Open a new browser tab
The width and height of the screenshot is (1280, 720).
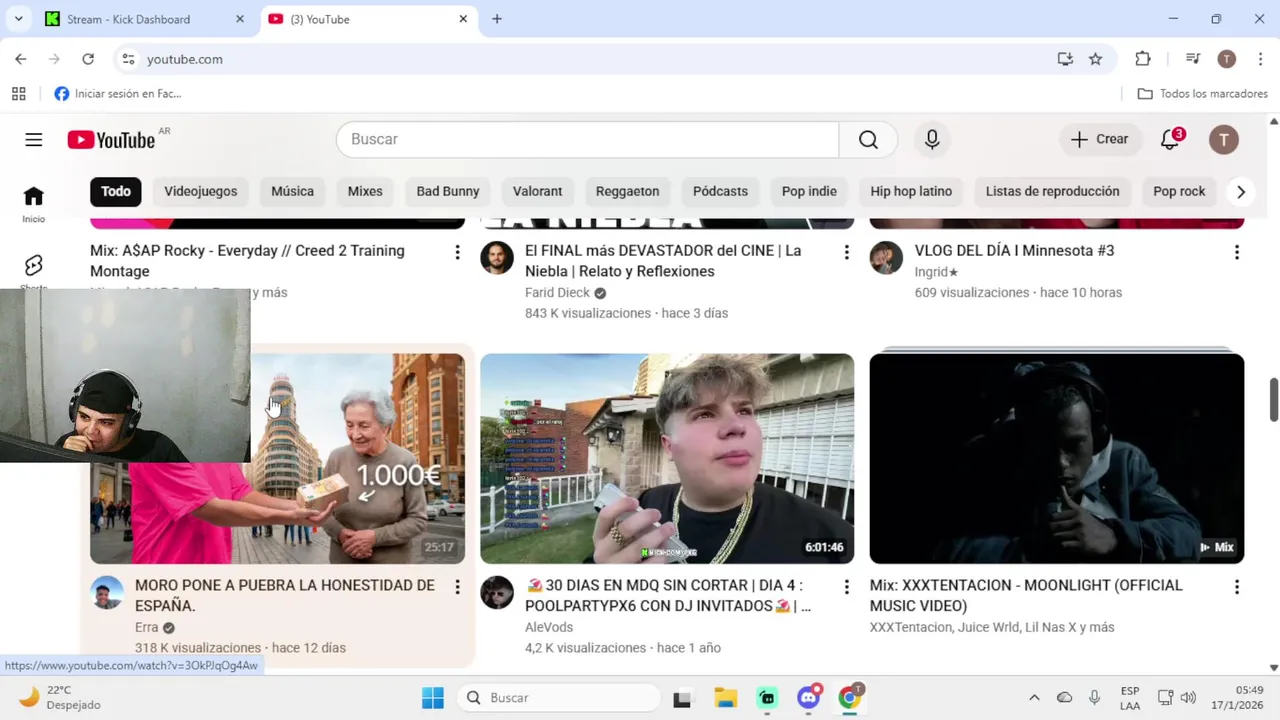pos(497,19)
